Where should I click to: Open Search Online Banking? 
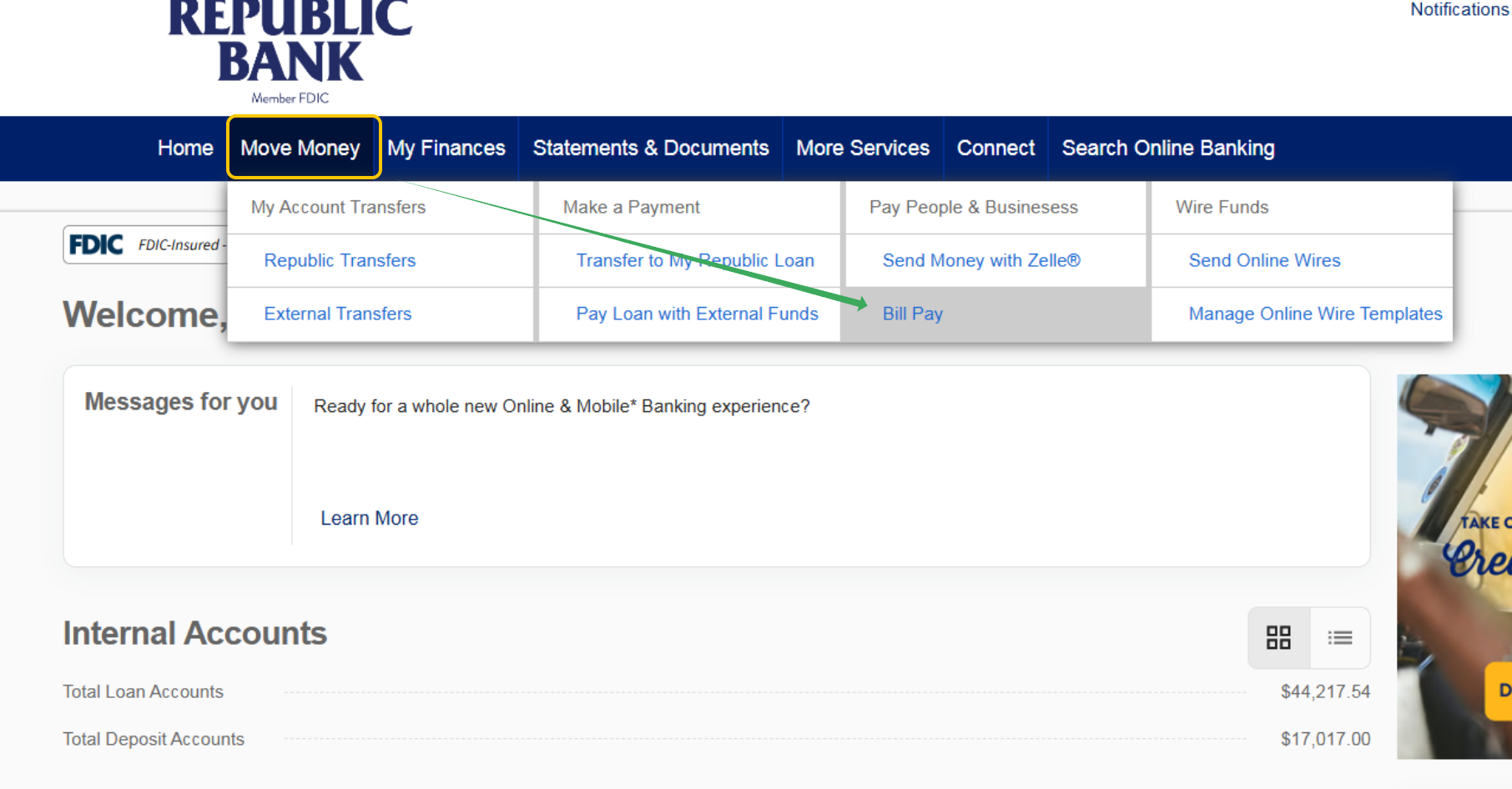click(1168, 148)
